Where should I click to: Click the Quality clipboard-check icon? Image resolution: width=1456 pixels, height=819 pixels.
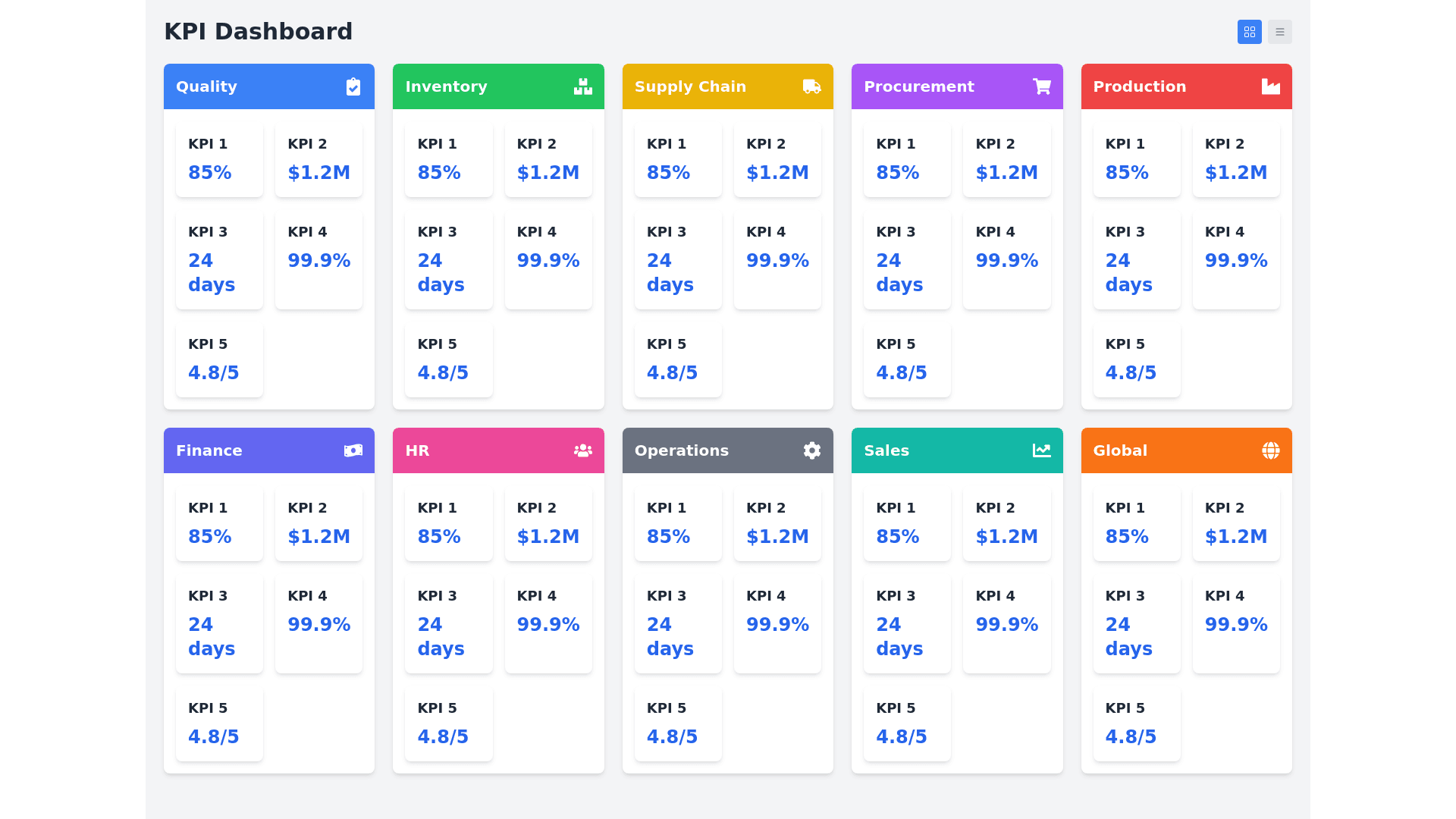pos(353,86)
